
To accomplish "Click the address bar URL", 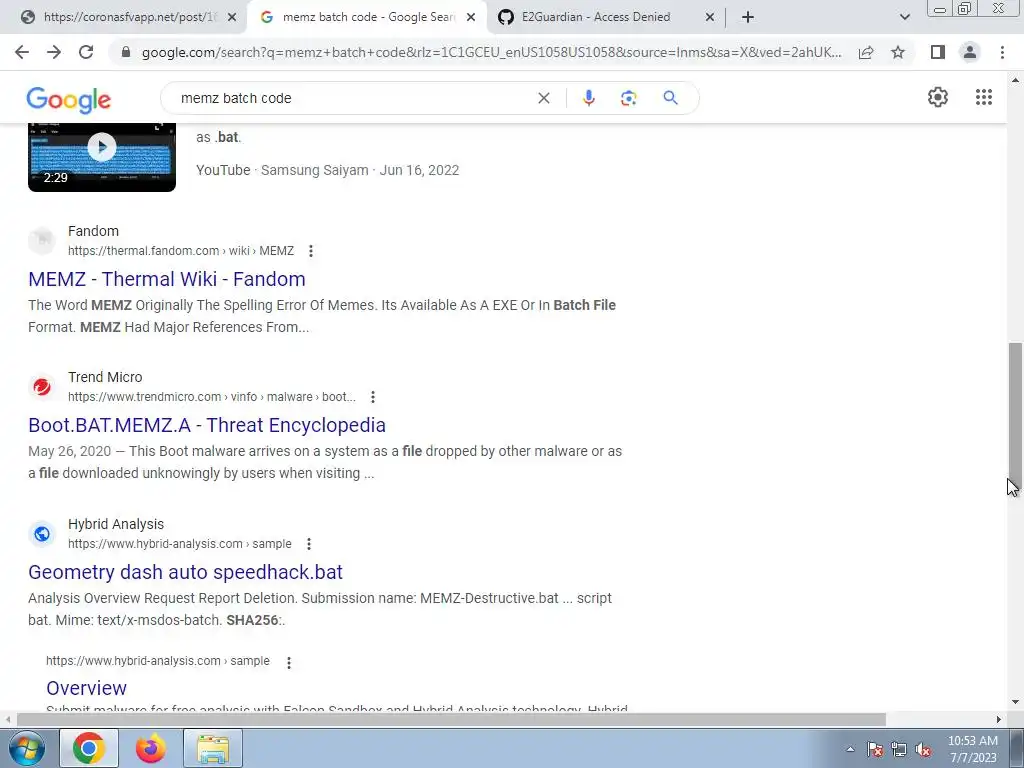I will click(x=491, y=52).
